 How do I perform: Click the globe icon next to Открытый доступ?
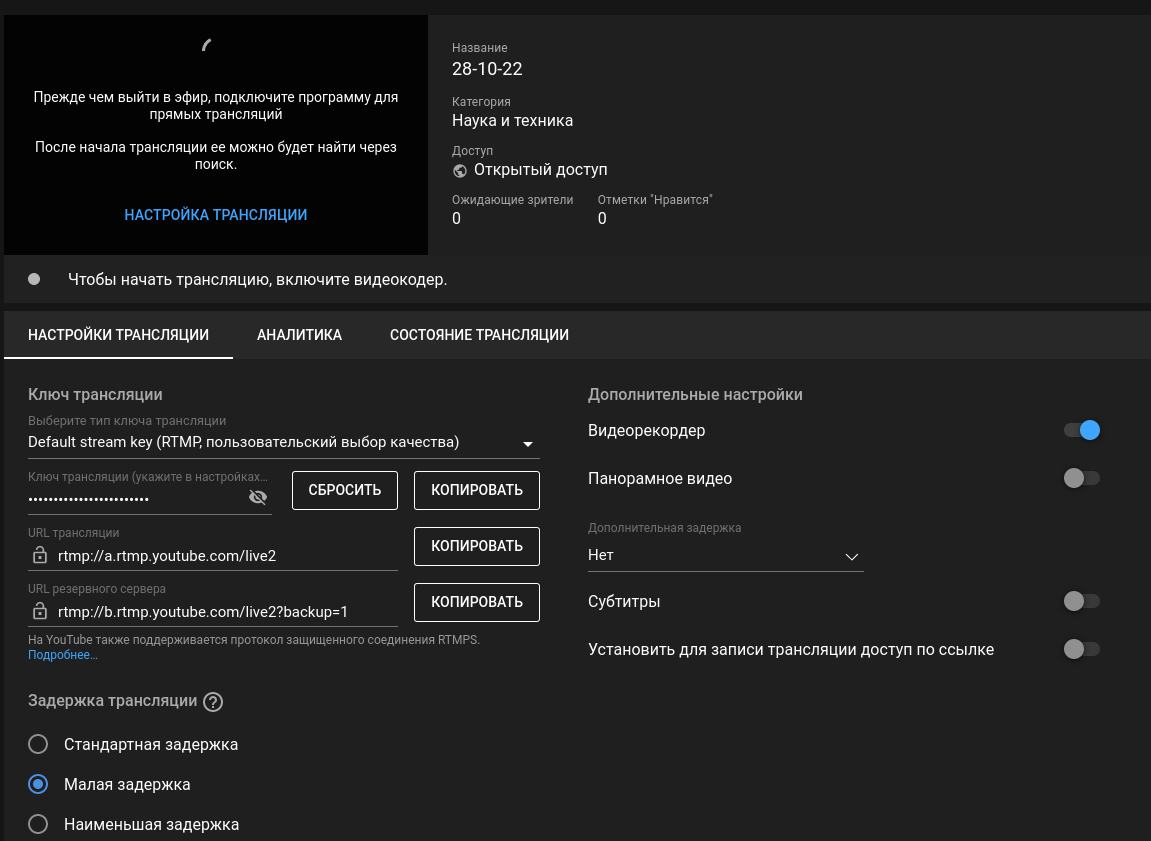coord(459,170)
